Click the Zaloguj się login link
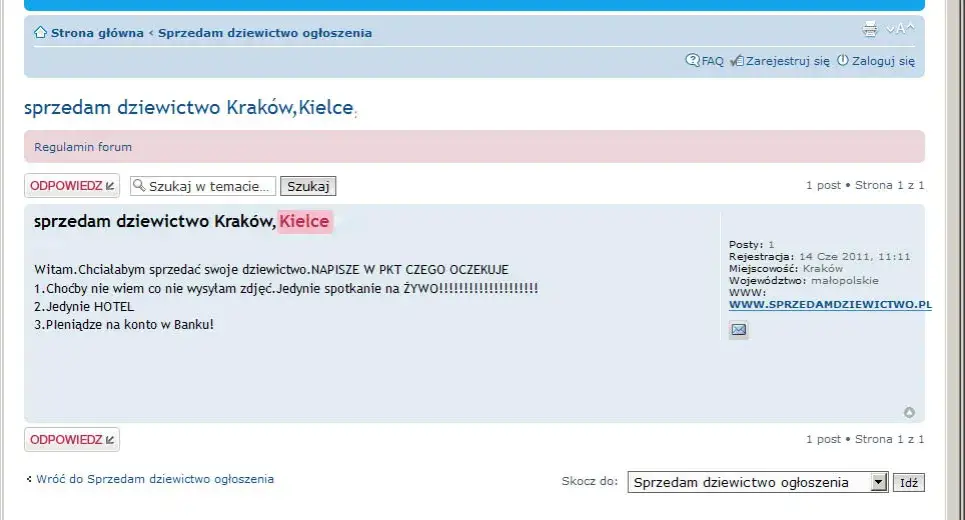Image resolution: width=965 pixels, height=520 pixels. click(x=876, y=61)
